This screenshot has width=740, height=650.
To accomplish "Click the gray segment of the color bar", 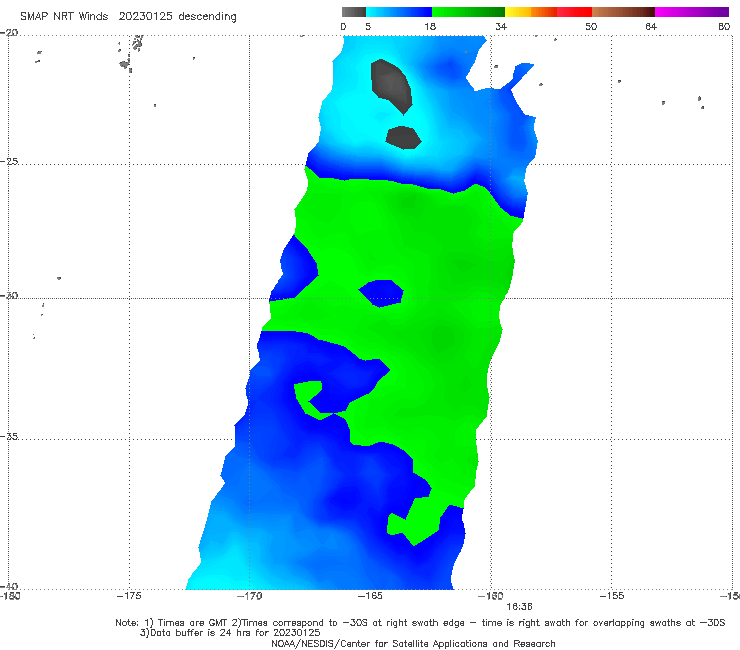I will pos(354,12).
